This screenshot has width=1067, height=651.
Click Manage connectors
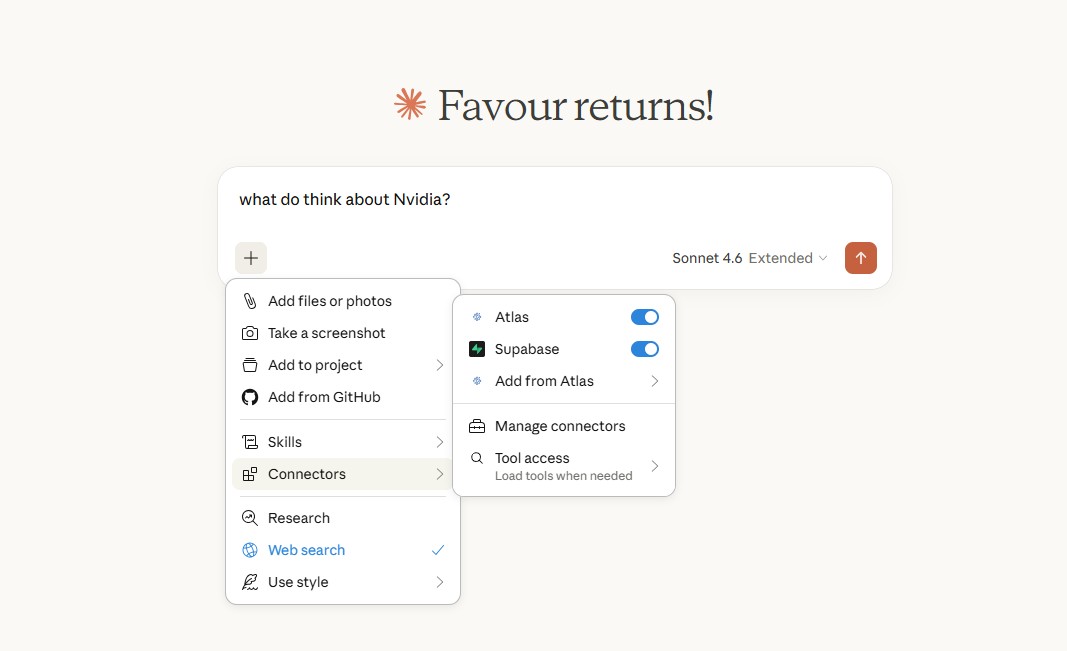[560, 426]
